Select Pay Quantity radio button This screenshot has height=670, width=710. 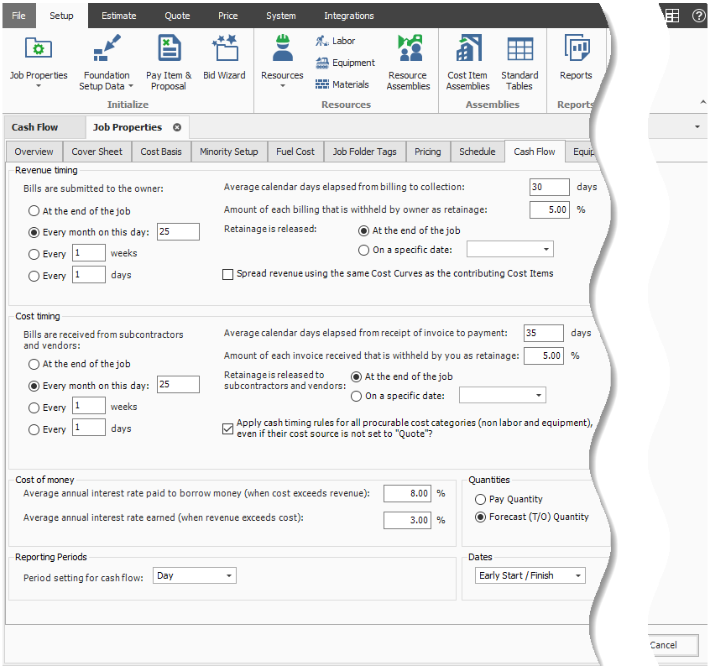click(481, 499)
